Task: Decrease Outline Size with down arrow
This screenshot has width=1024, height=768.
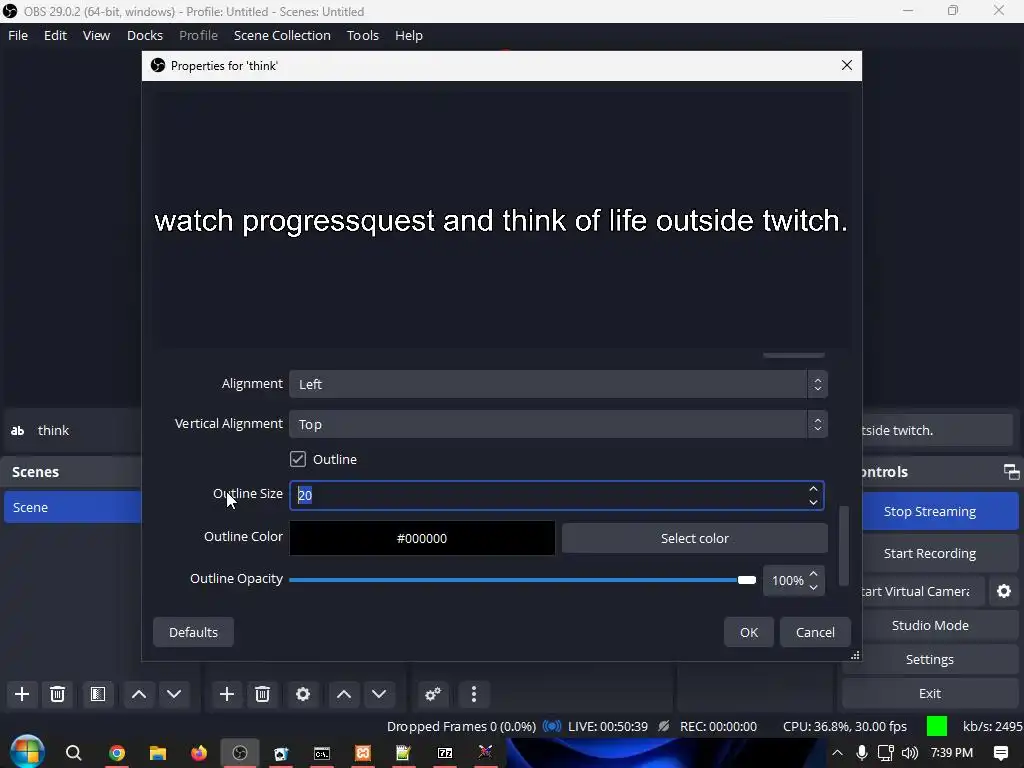Action: pyautogui.click(x=813, y=502)
